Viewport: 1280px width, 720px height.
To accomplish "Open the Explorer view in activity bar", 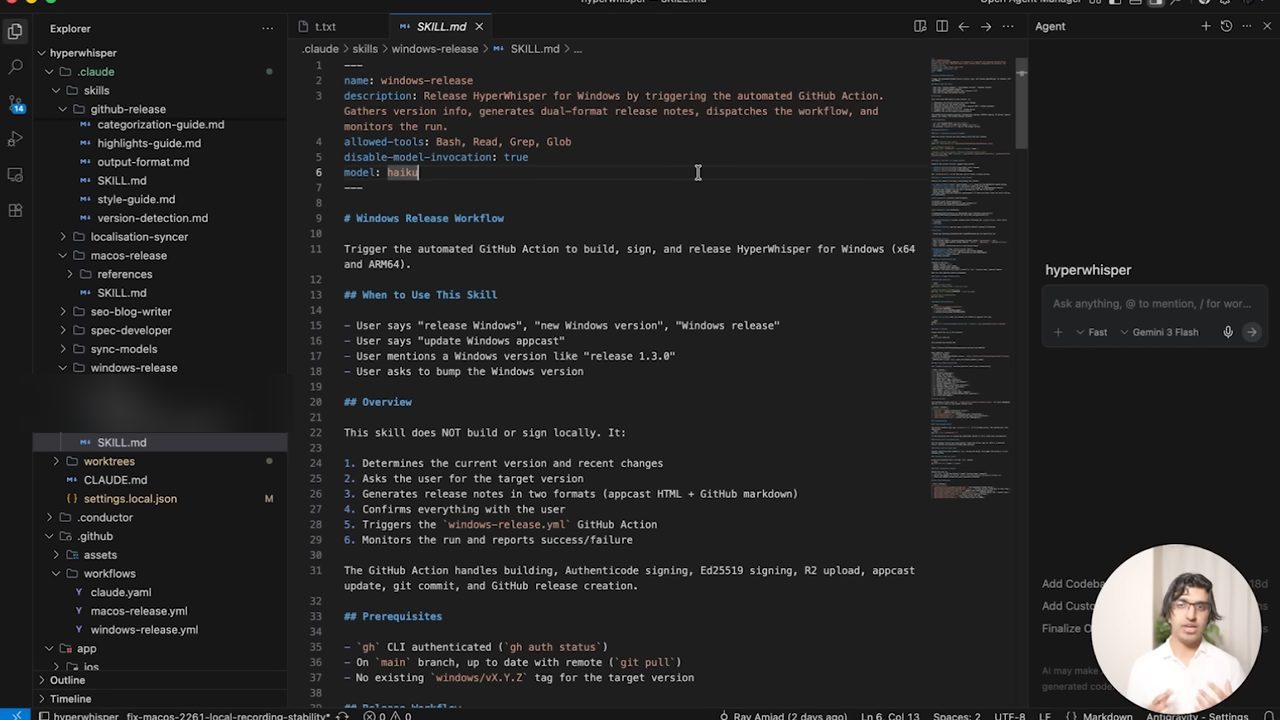I will pos(15,31).
